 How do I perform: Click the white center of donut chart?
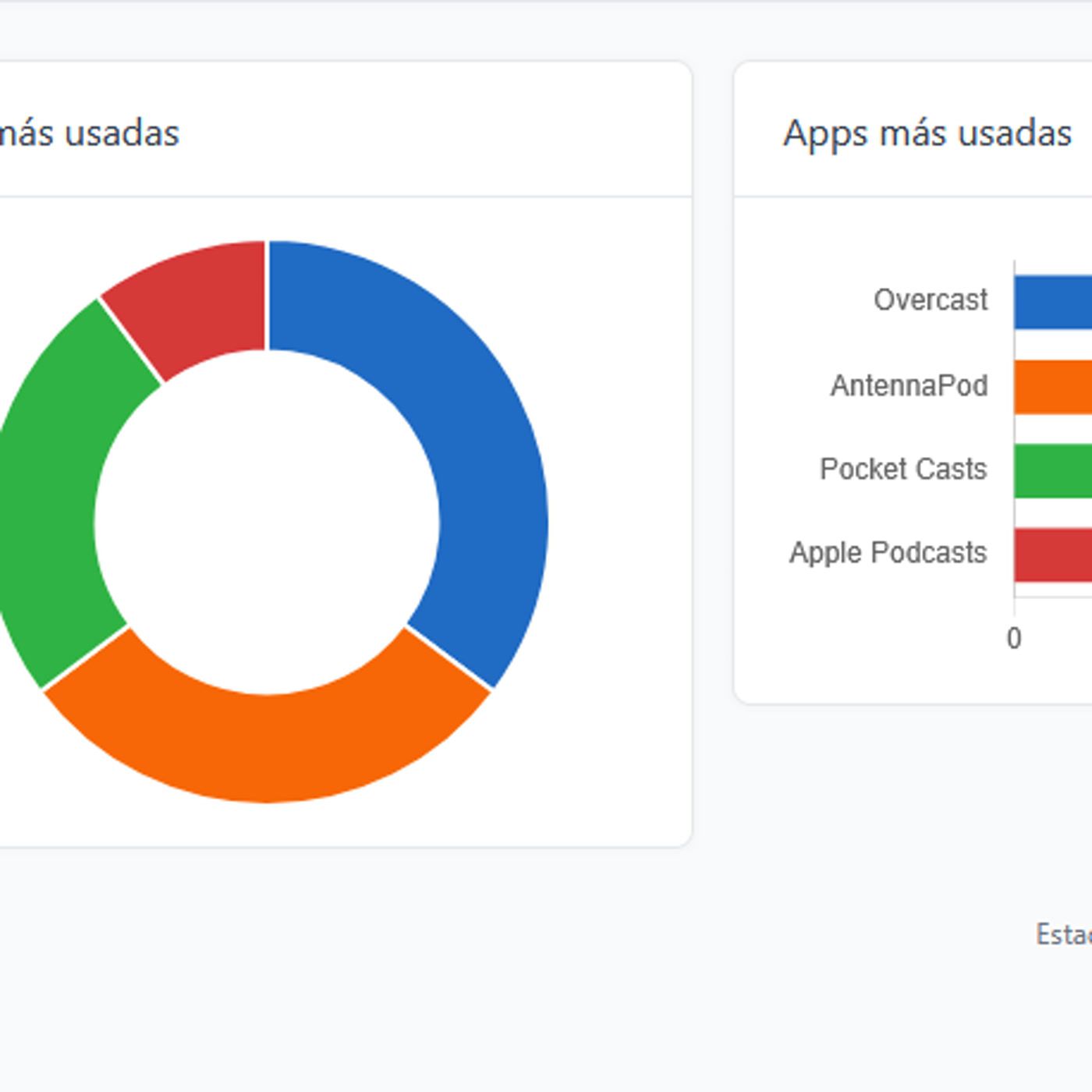267,522
